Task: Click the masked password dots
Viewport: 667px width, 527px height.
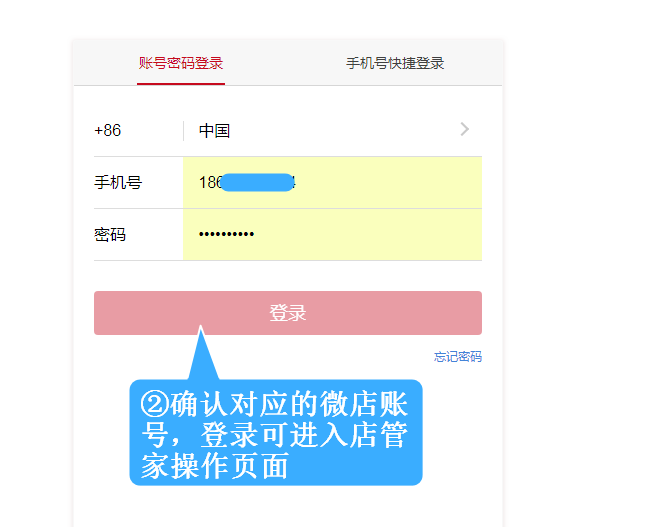Action: coord(226,234)
